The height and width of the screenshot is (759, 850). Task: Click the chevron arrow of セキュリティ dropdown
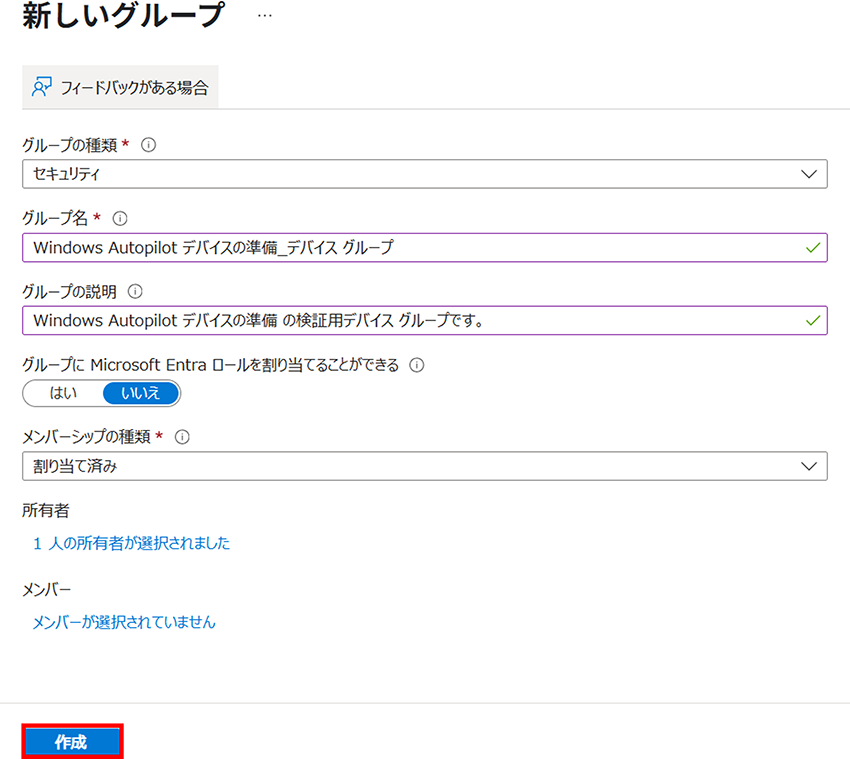coord(809,174)
